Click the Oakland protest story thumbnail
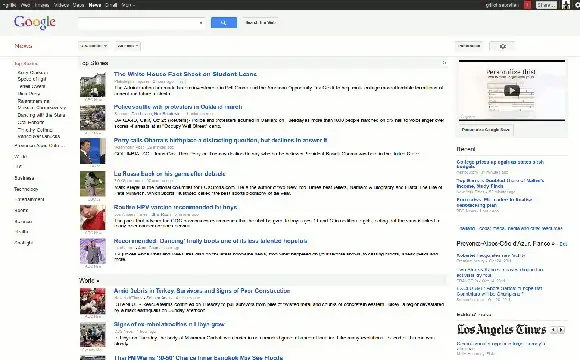The height and width of the screenshot is (360, 580). click(x=92, y=118)
